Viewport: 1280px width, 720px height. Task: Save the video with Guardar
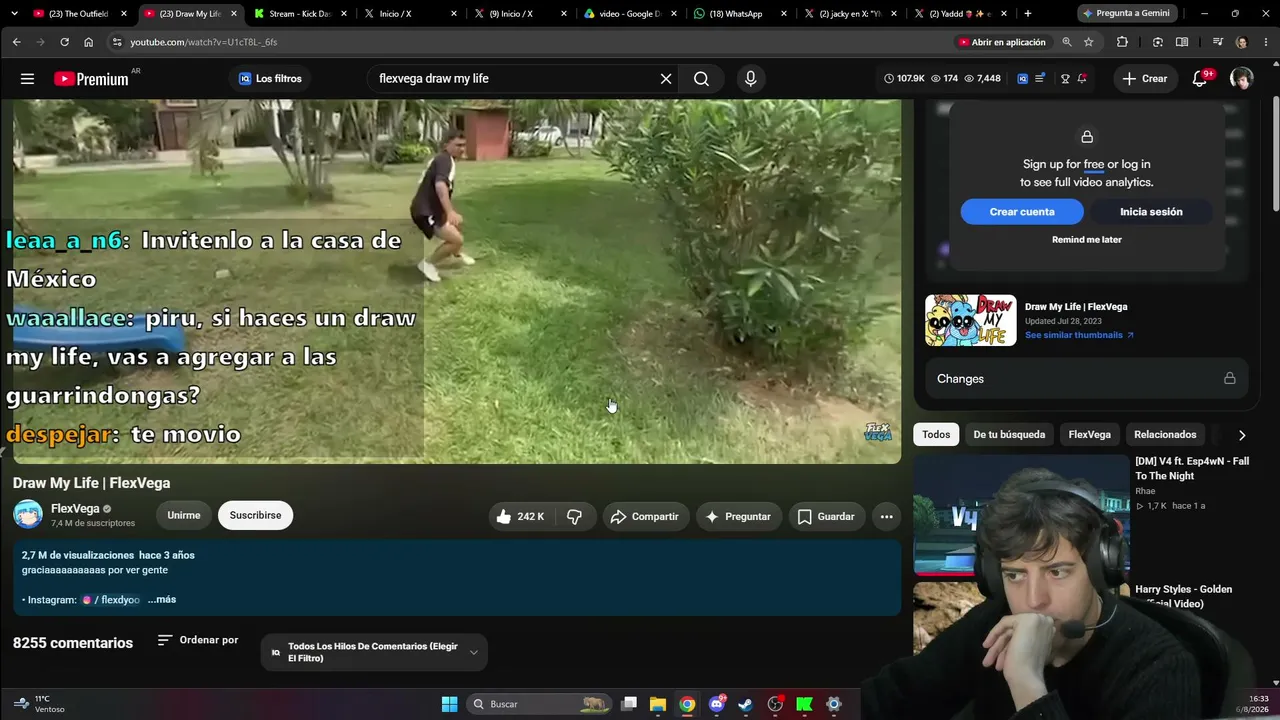(826, 517)
